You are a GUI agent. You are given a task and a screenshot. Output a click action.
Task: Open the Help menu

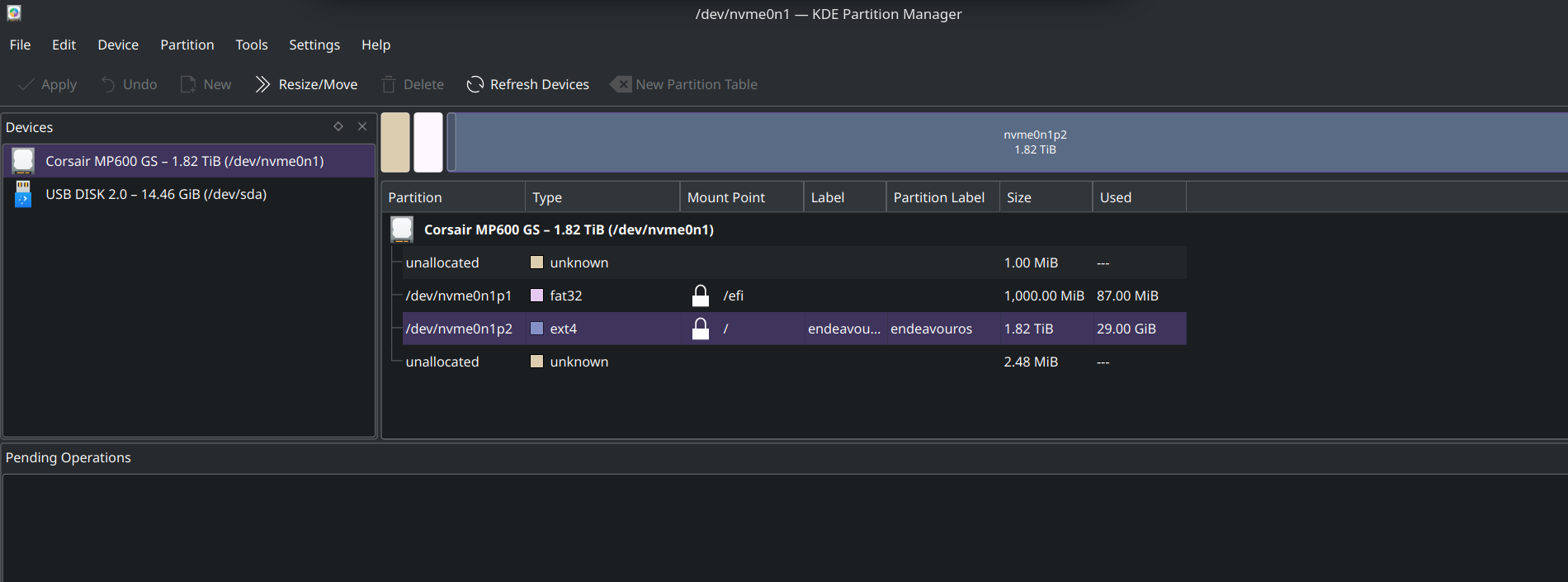(x=375, y=45)
